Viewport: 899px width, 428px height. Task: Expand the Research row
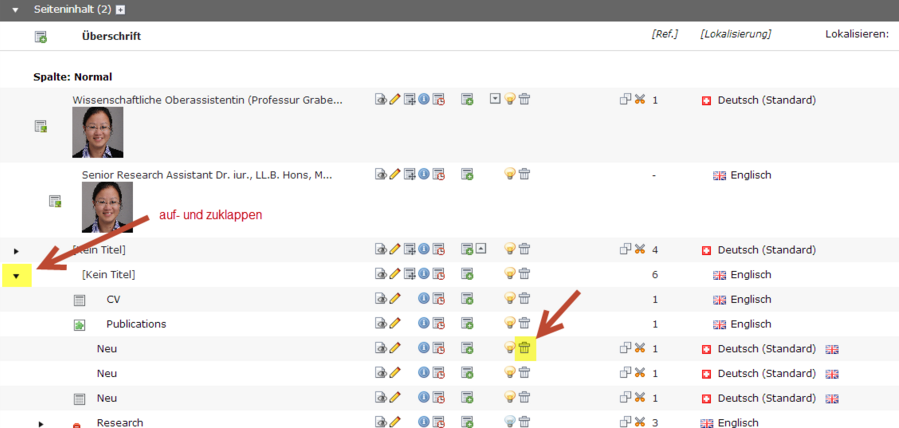tap(41, 424)
